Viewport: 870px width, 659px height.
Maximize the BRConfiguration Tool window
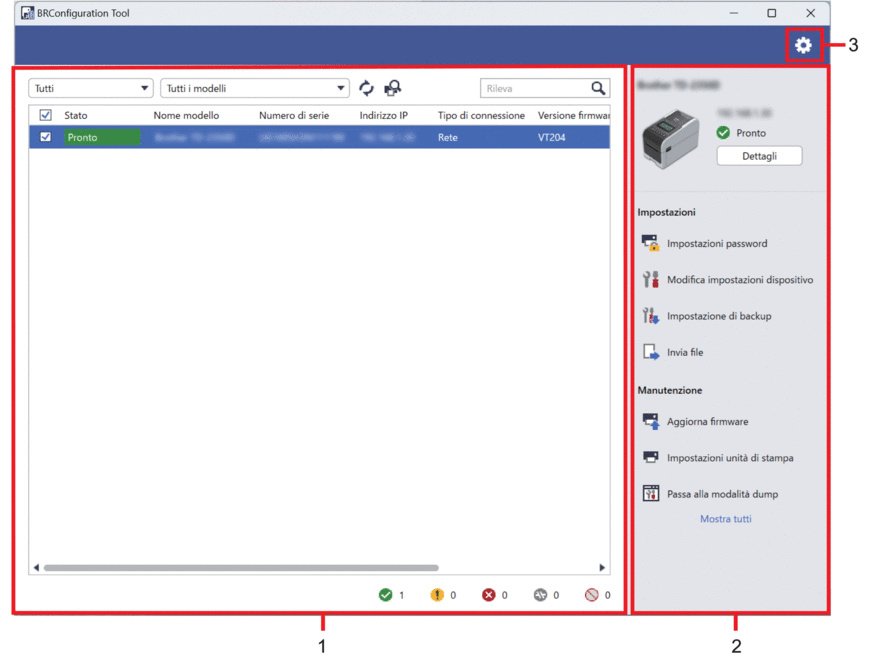(x=771, y=13)
